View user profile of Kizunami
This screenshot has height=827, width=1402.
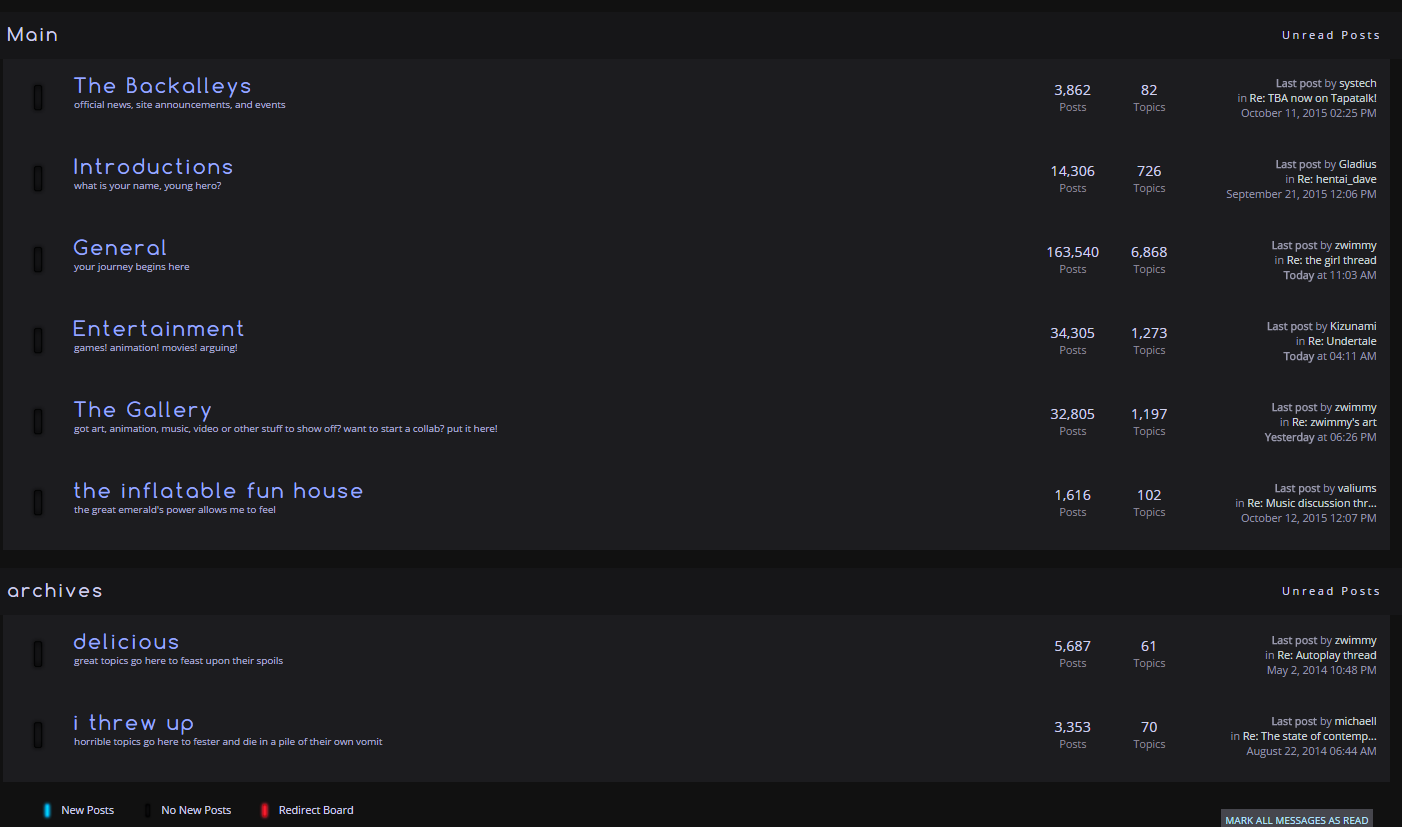[1353, 326]
